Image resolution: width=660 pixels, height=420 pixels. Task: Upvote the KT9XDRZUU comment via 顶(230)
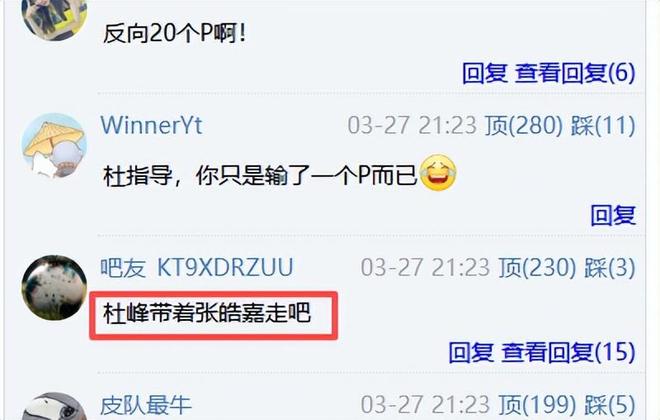coord(537,268)
